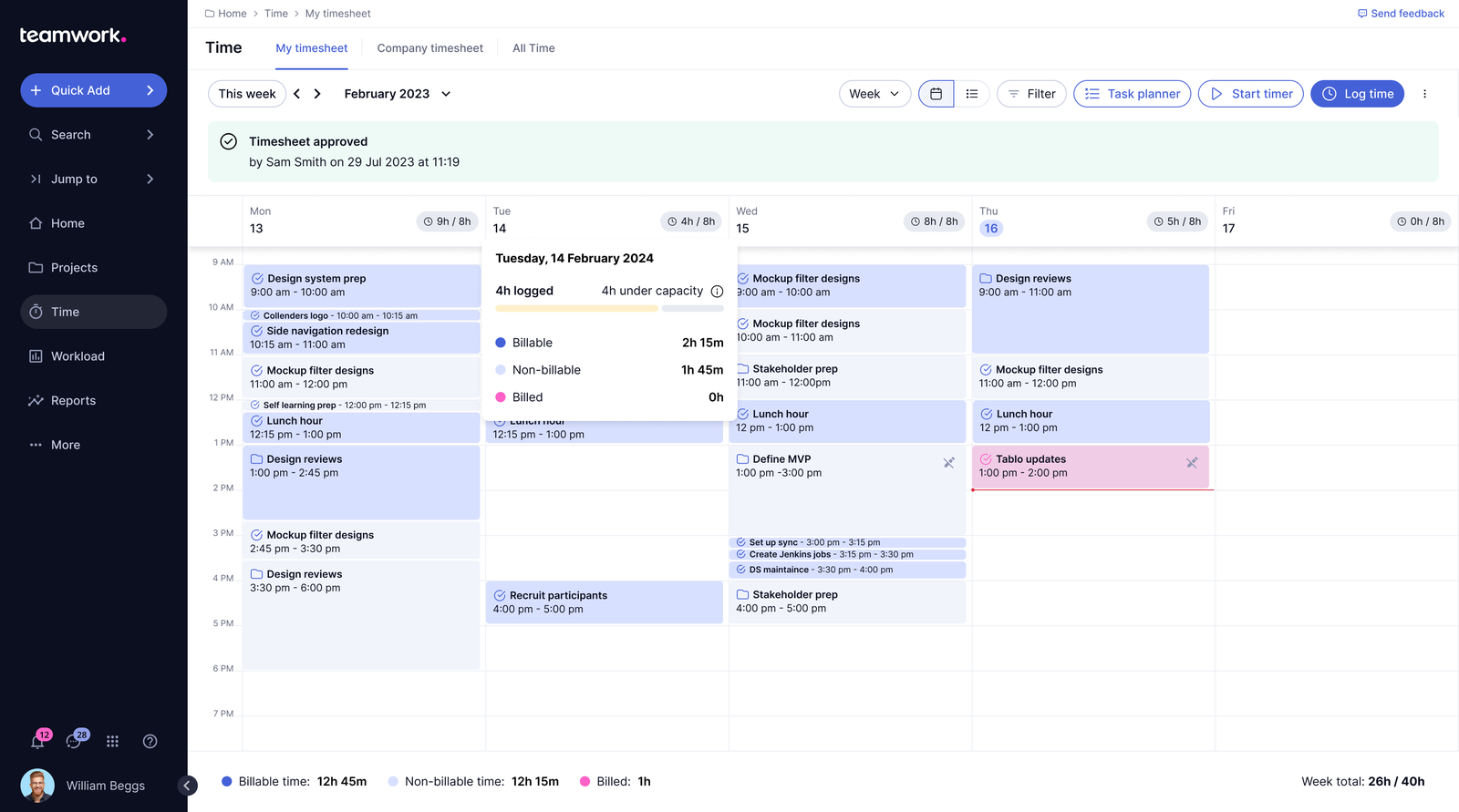Open the chat messages icon
The width and height of the screenshot is (1459, 812).
pyautogui.click(x=74, y=742)
